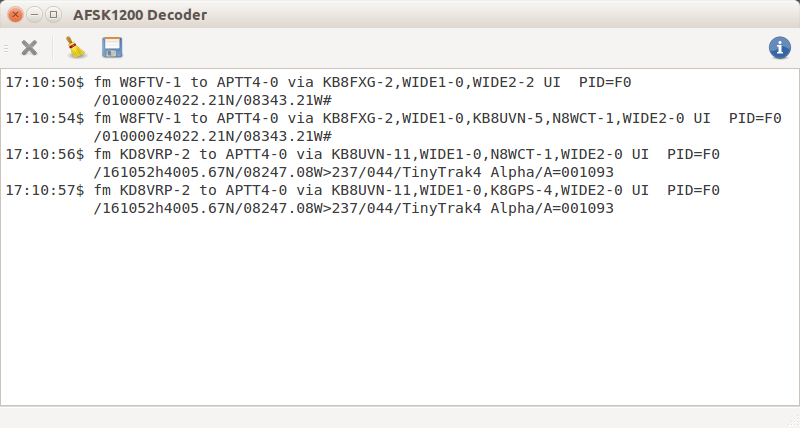Click the AFSK1200 Decoder title bar text
Viewport: 800px width, 428px height.
(140, 15)
